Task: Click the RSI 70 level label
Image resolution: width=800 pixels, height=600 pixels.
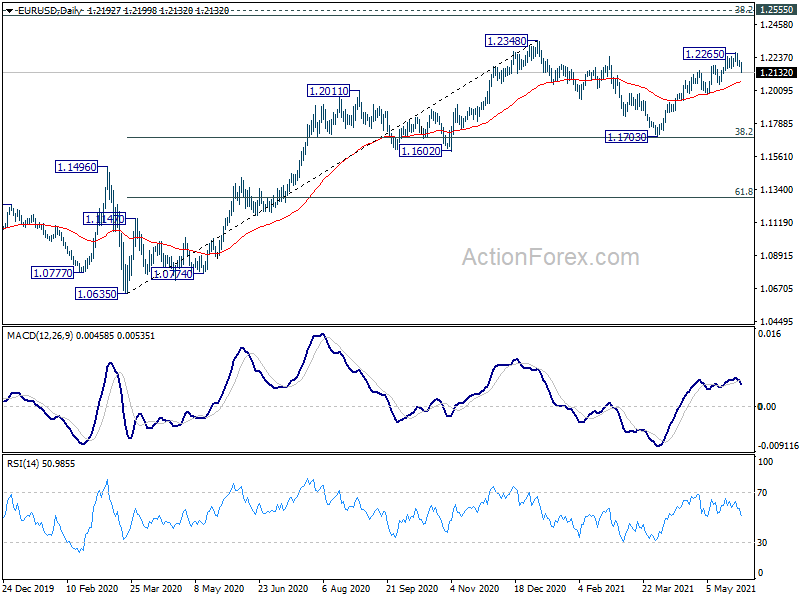Action: [x=762, y=492]
